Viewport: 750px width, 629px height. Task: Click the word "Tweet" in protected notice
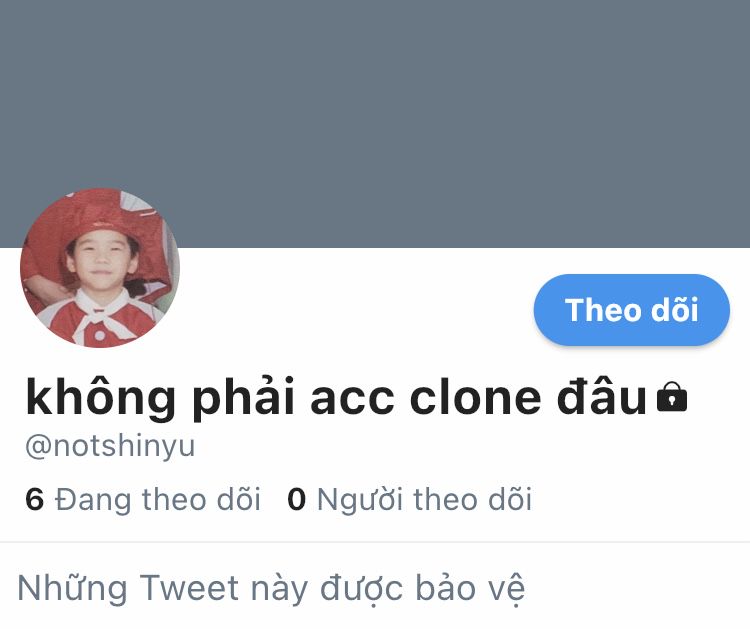tap(189, 587)
